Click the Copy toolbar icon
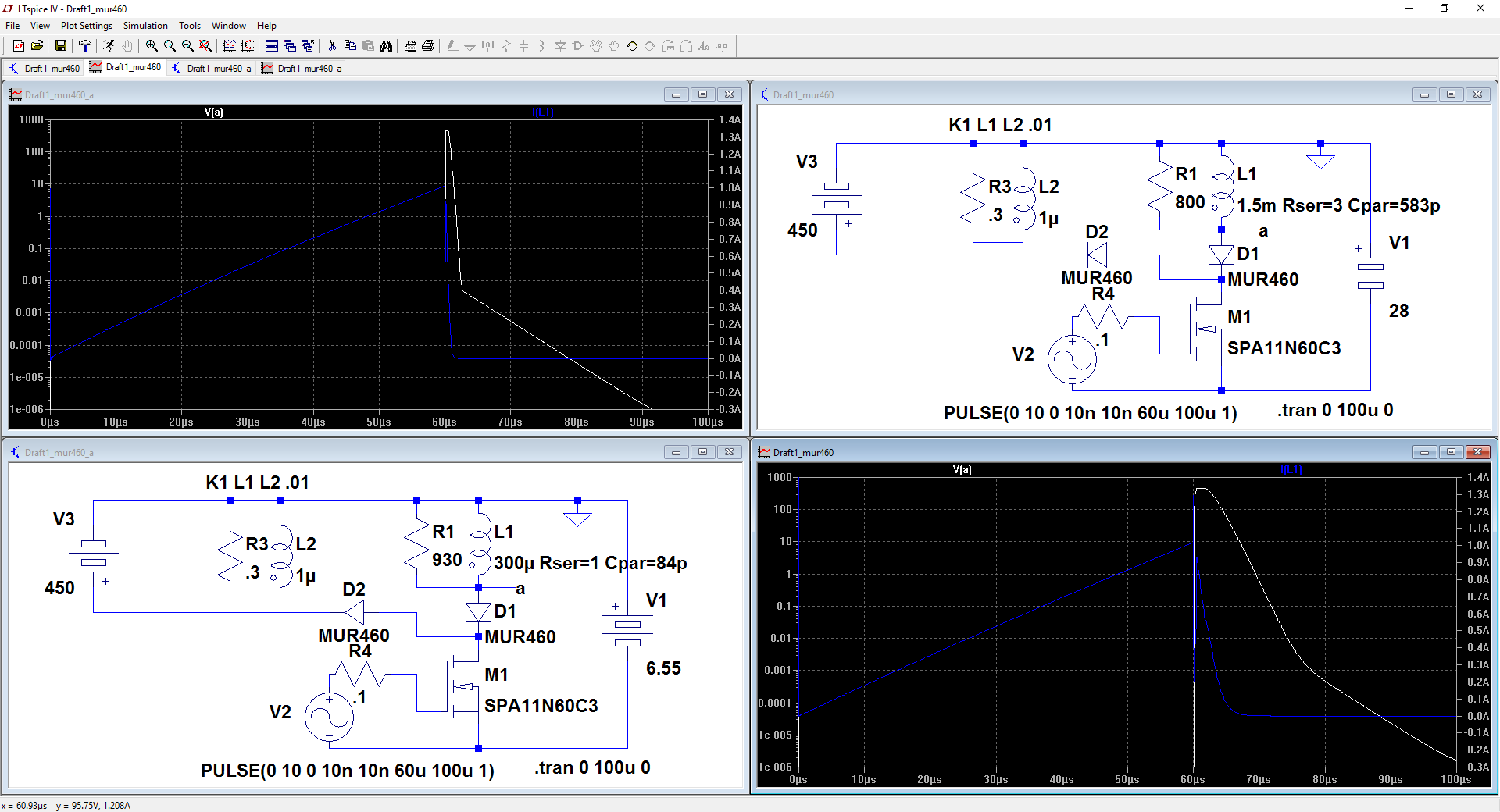Viewport: 1500px width, 812px height. point(350,46)
